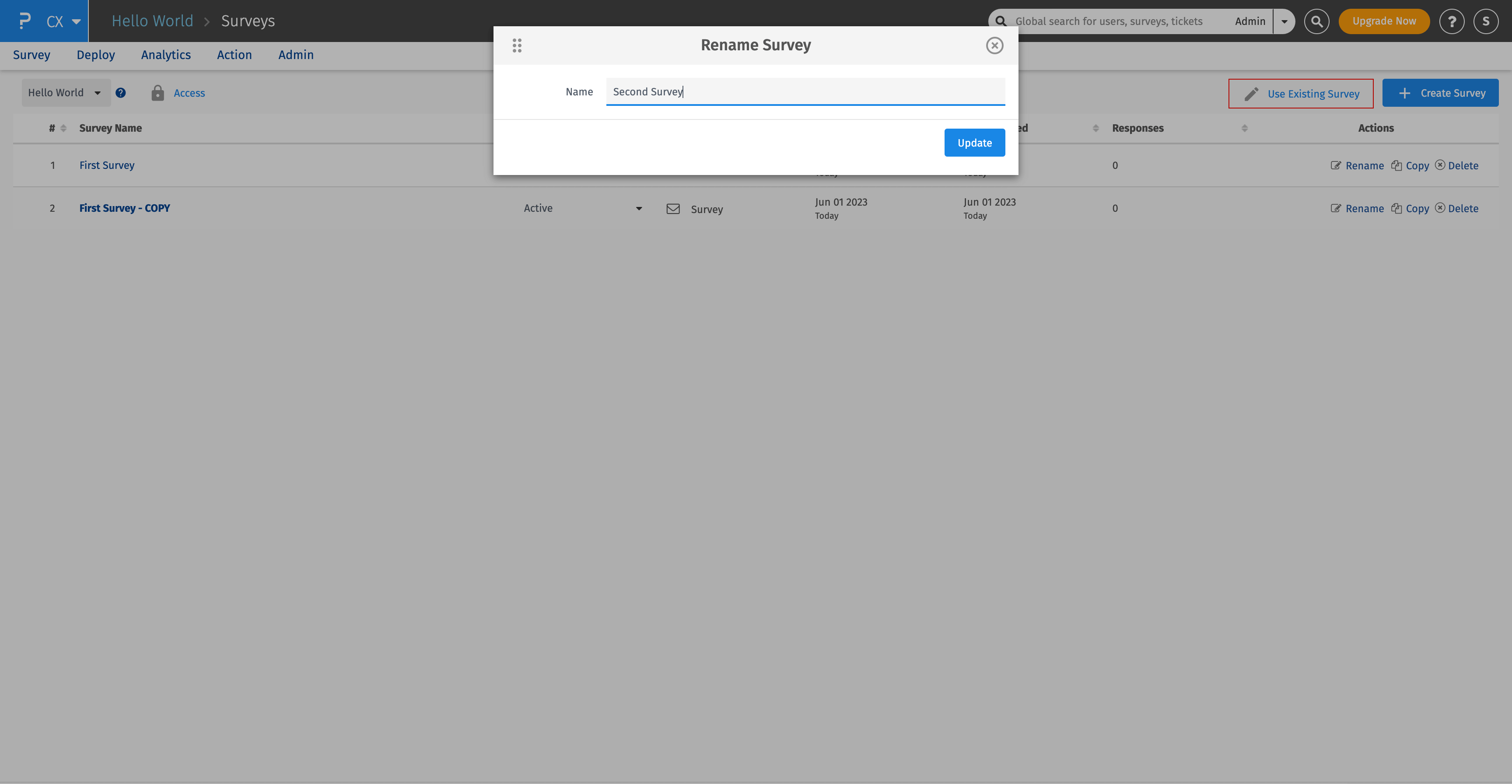Click the Delete icon for First Survey - COPY
Image resolution: width=1512 pixels, height=784 pixels.
[1440, 208]
